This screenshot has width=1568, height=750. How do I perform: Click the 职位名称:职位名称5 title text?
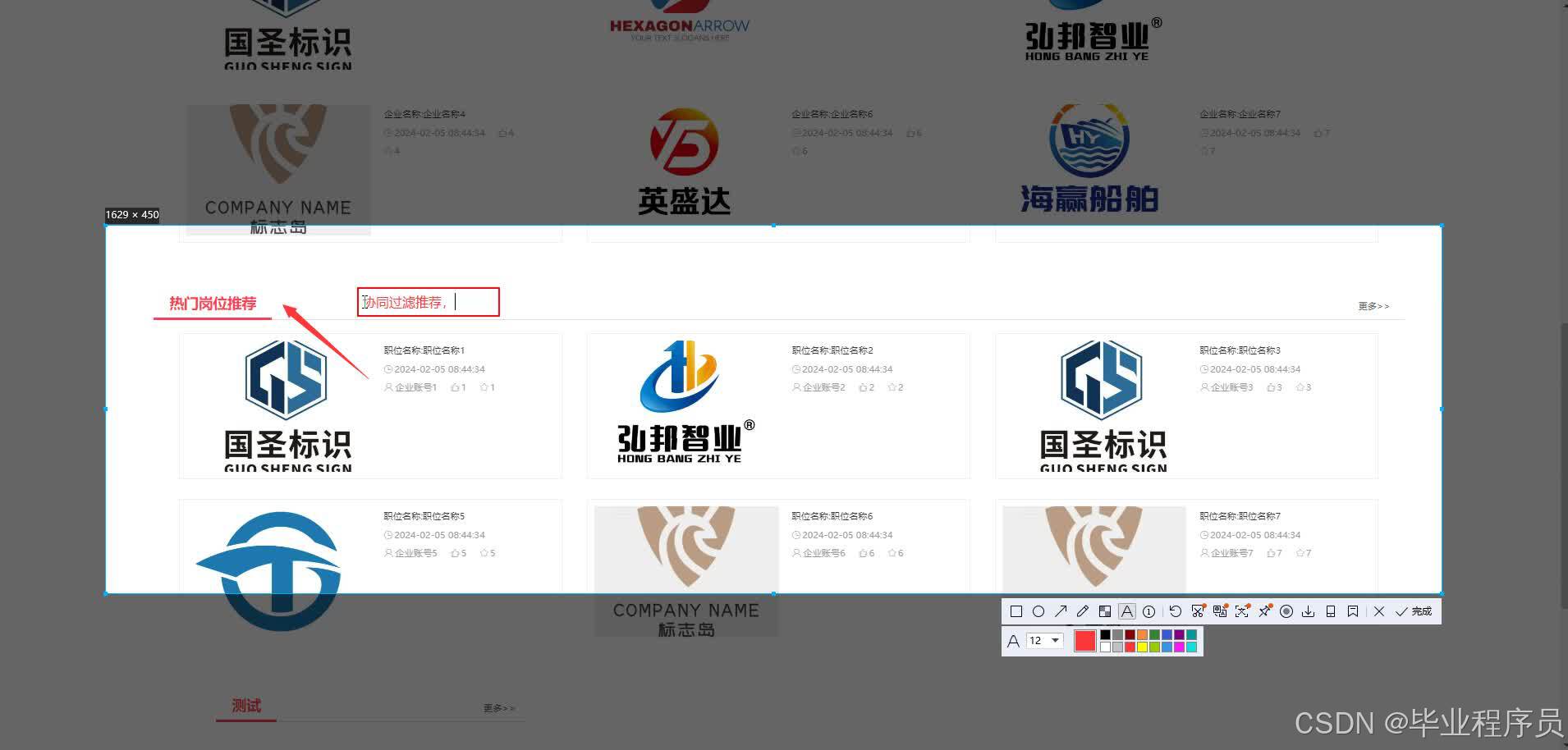(424, 516)
